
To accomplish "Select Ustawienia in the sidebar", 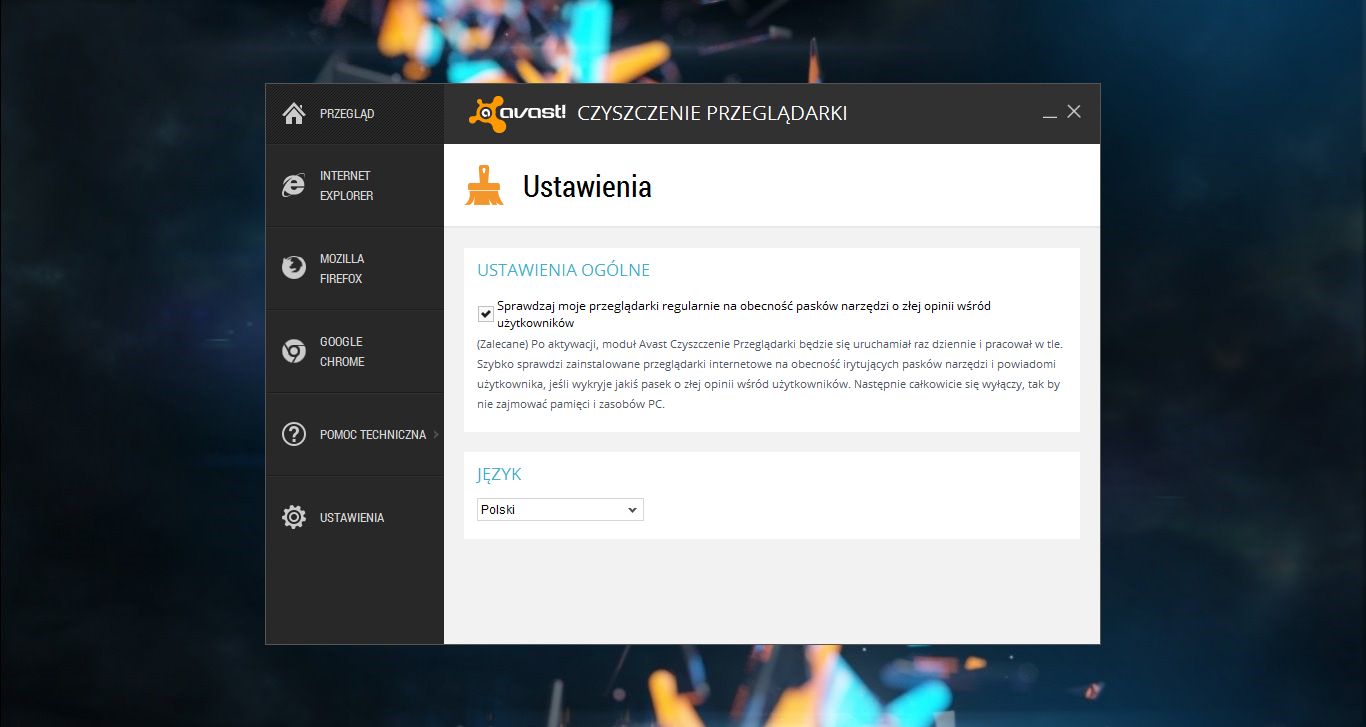I will click(x=355, y=517).
